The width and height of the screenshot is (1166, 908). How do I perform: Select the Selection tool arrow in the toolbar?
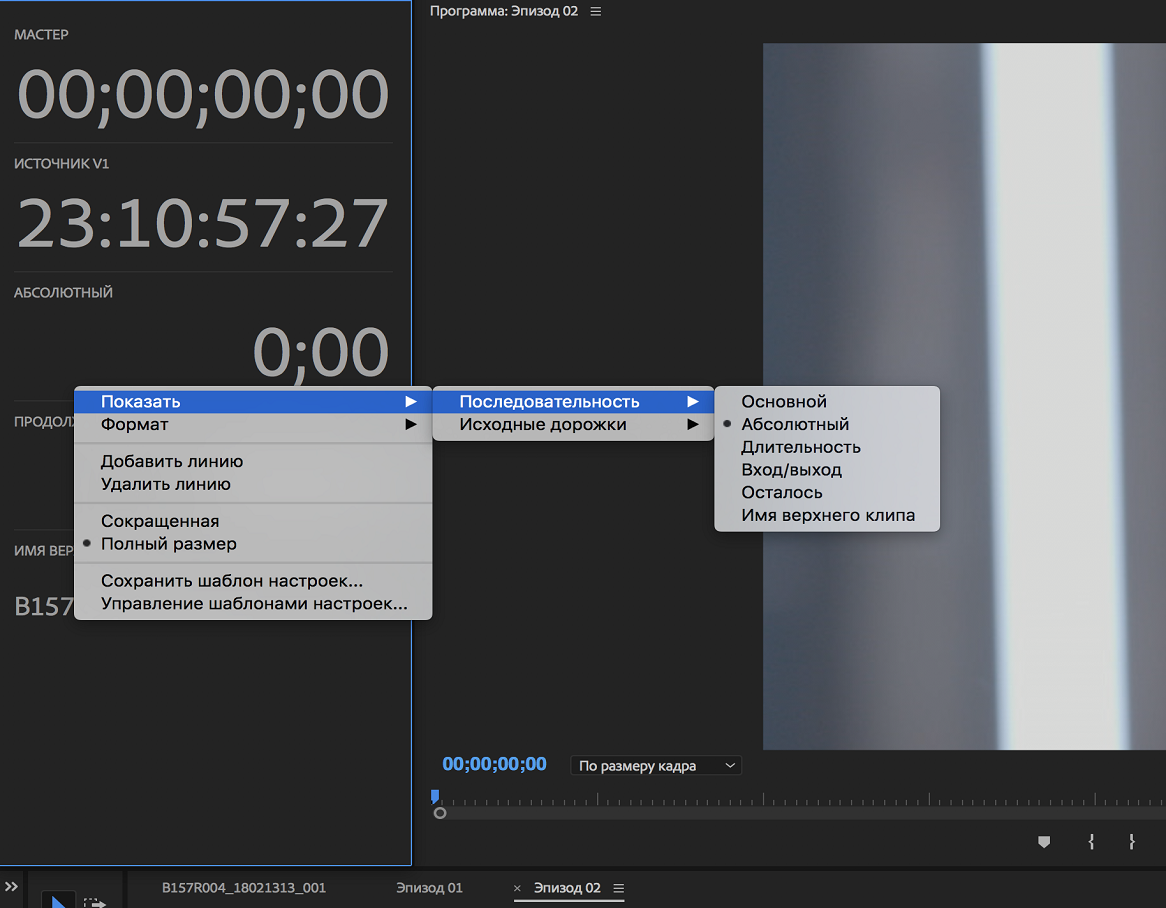tap(57, 902)
